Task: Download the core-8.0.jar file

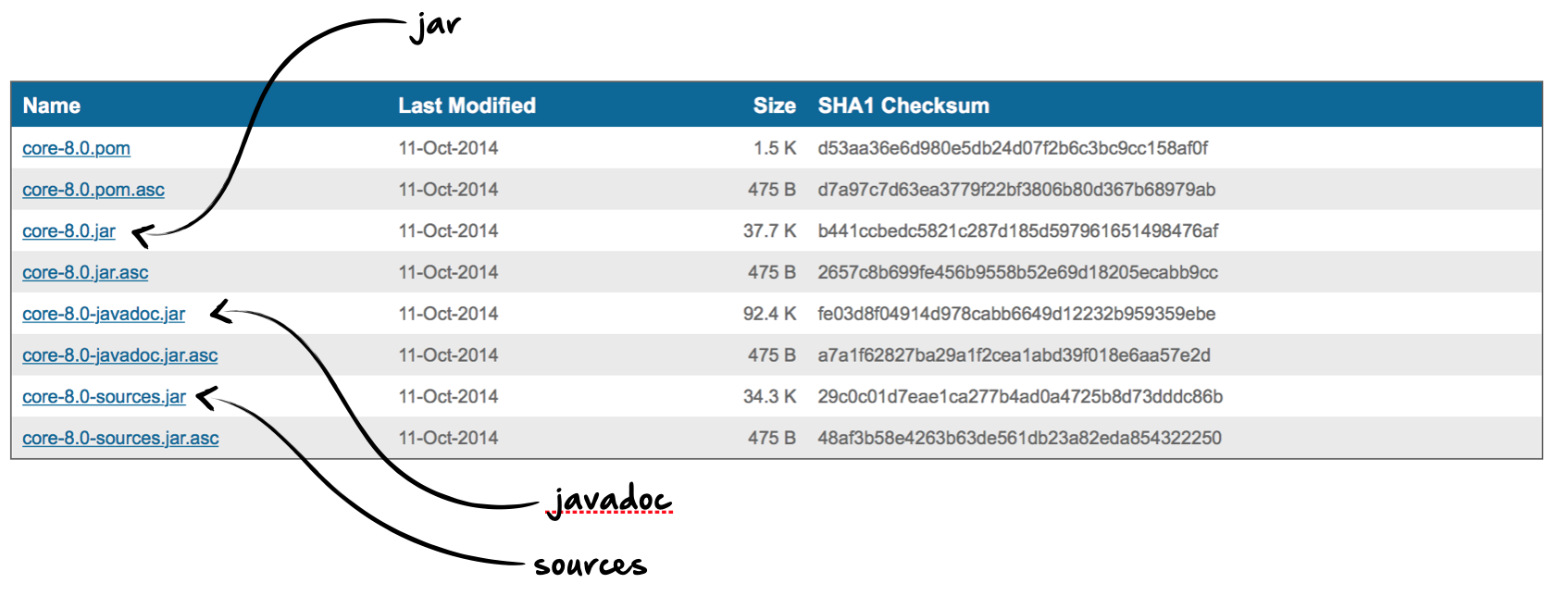Action: click(68, 231)
